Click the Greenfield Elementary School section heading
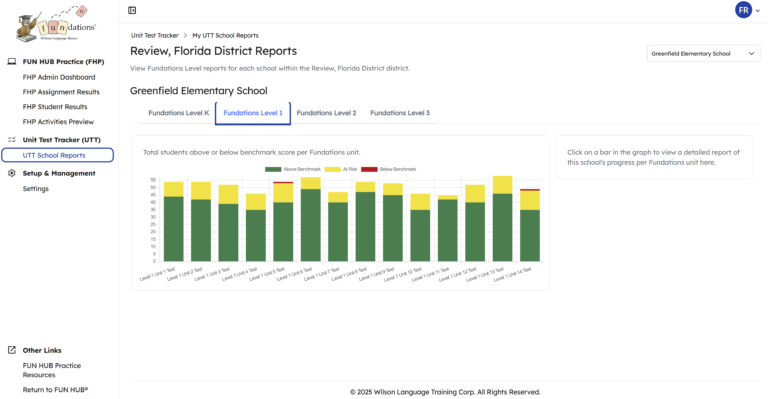The height and width of the screenshot is (399, 768). pyautogui.click(x=198, y=91)
